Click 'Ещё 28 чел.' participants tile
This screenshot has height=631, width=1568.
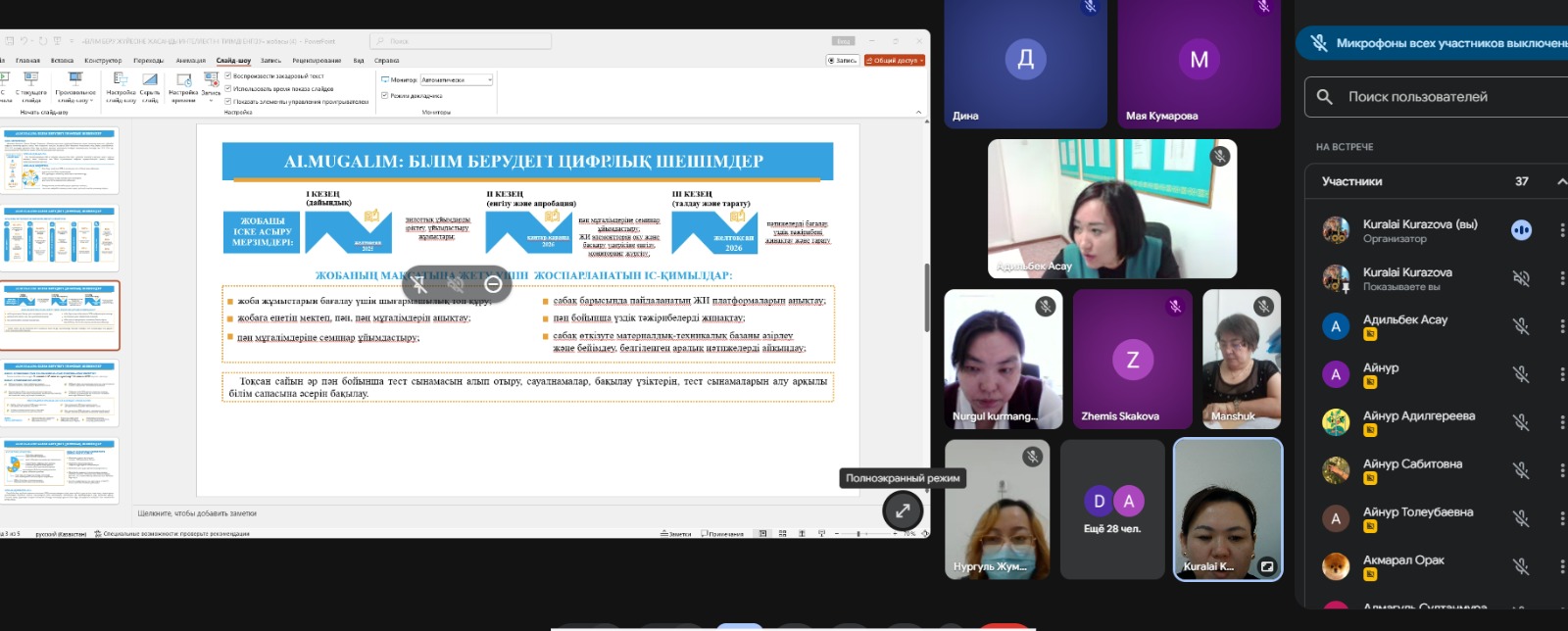tap(1111, 510)
